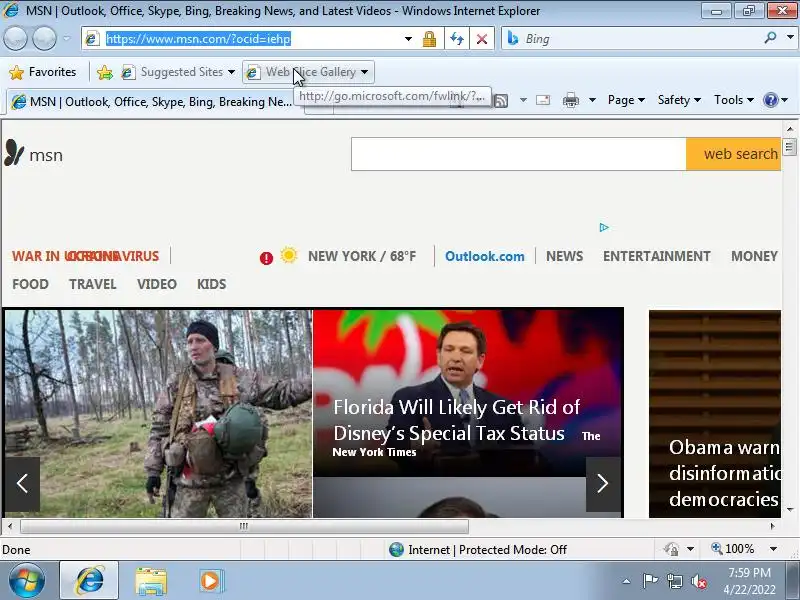Click the security lock icon in address bar
Image resolution: width=800 pixels, height=600 pixels.
pyautogui.click(x=429, y=39)
